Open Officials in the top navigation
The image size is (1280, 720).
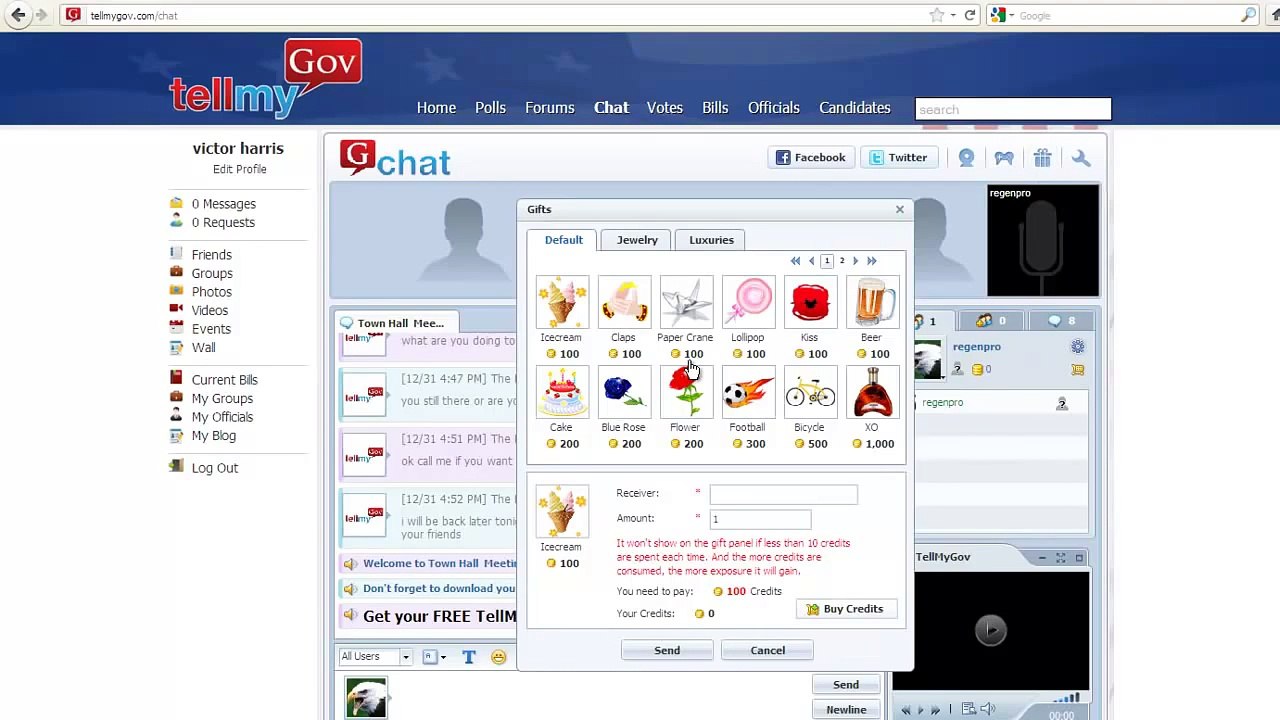coord(774,108)
